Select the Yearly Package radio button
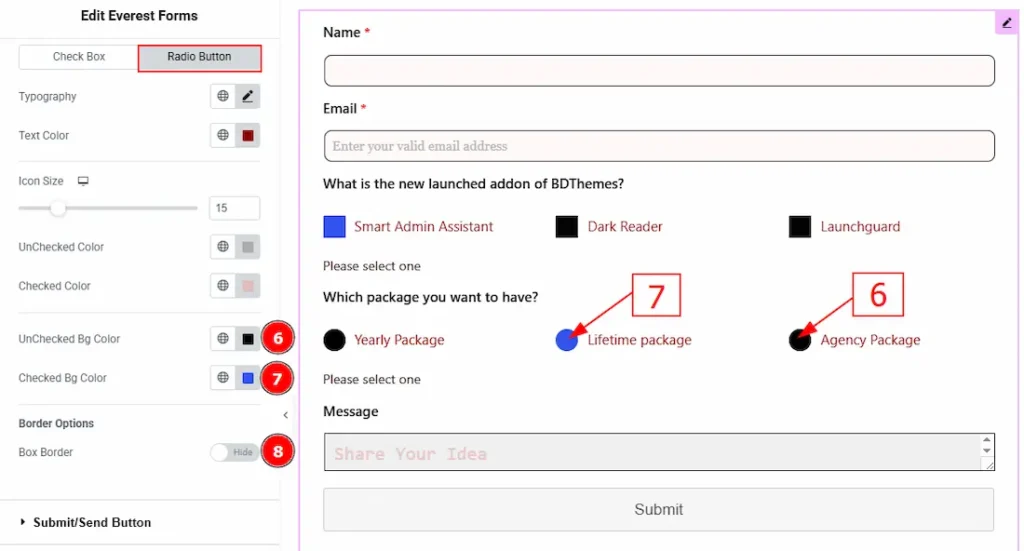The width and height of the screenshot is (1024, 551). click(x=335, y=340)
